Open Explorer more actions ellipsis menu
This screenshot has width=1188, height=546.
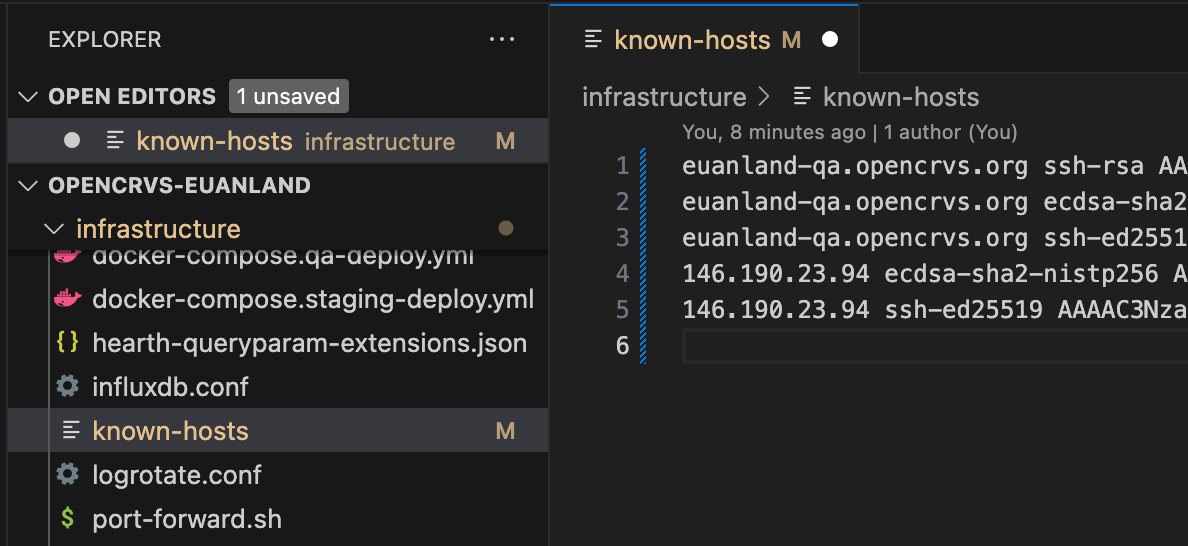click(x=500, y=40)
